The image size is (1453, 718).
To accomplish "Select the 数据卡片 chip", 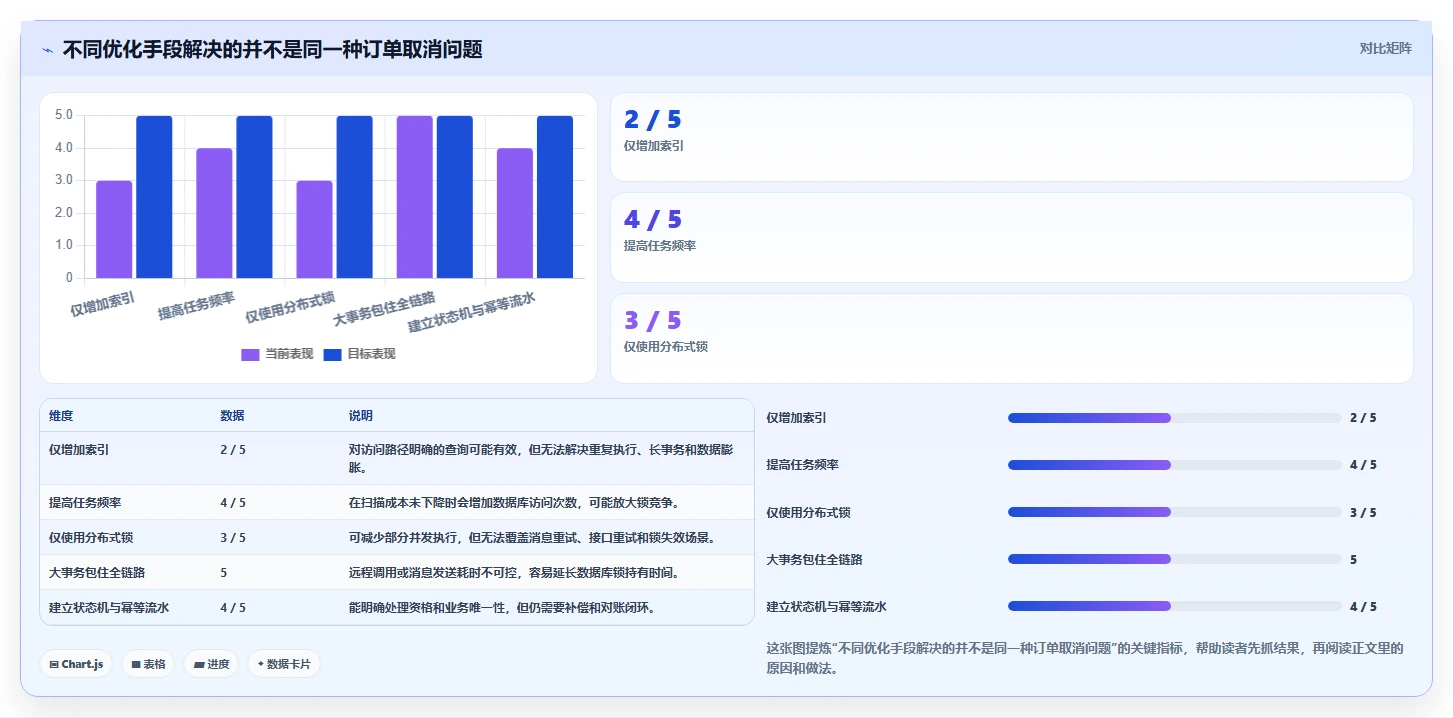I will pyautogui.click(x=284, y=664).
